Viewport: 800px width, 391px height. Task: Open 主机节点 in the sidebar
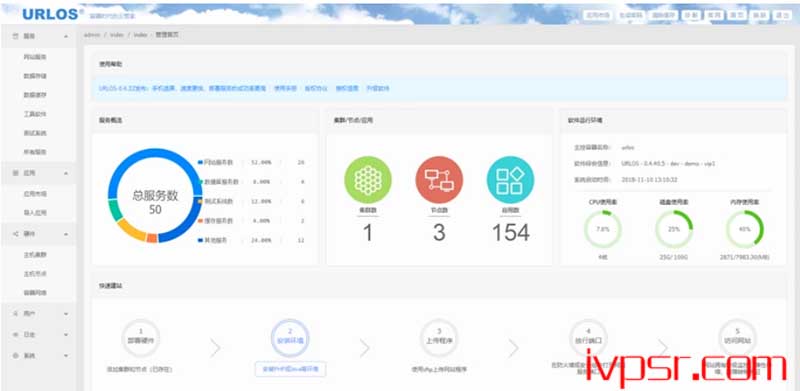(x=35, y=274)
